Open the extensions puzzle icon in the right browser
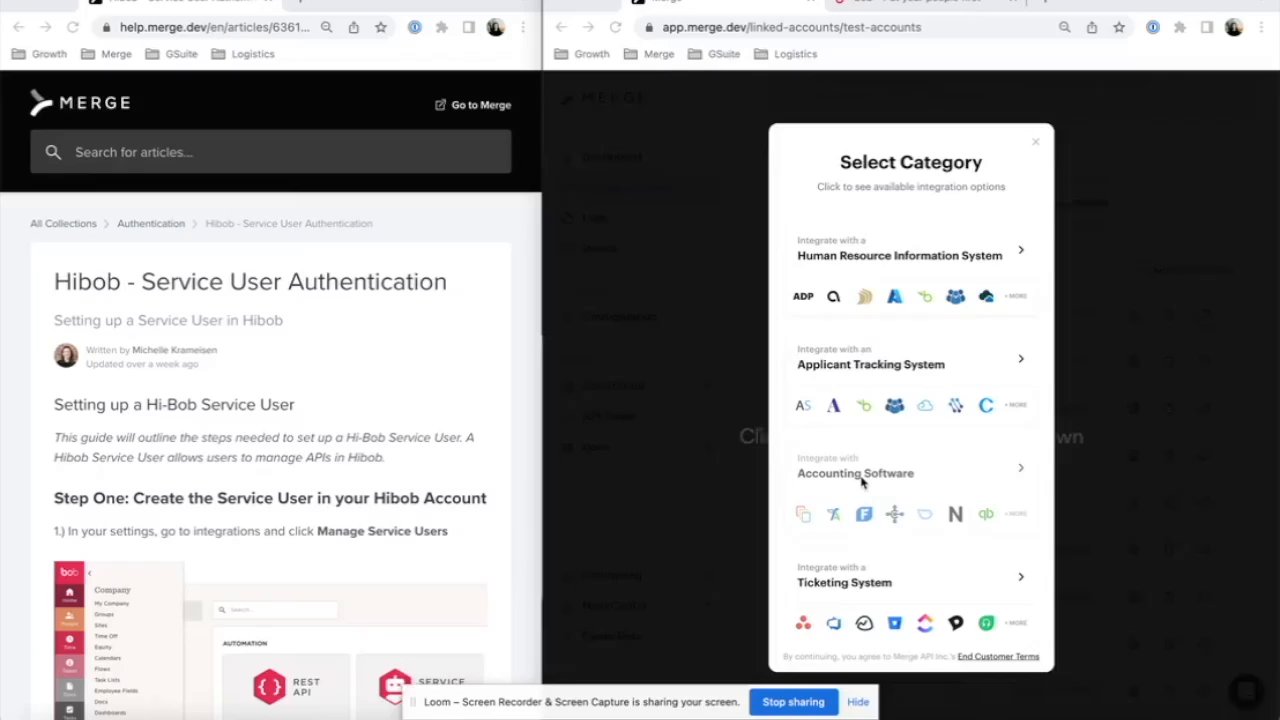1280x720 pixels. point(1180,27)
